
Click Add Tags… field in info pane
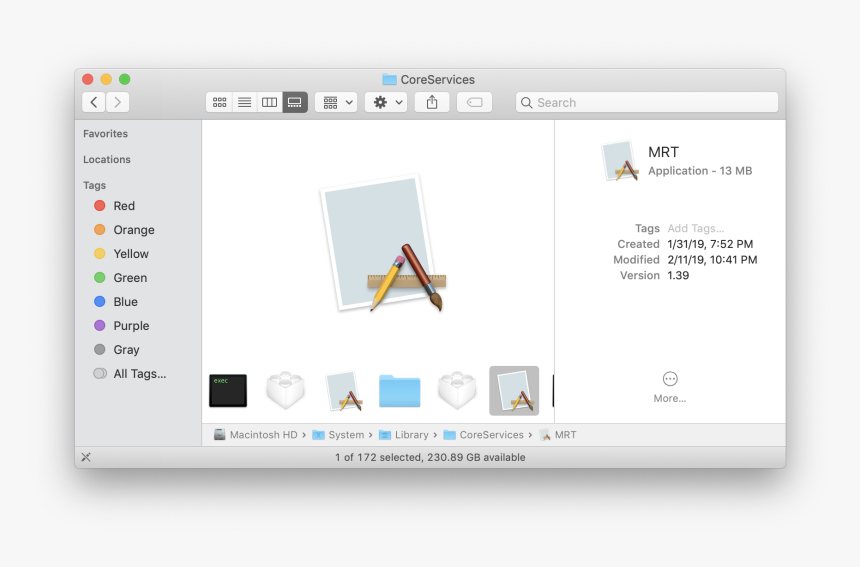(695, 229)
